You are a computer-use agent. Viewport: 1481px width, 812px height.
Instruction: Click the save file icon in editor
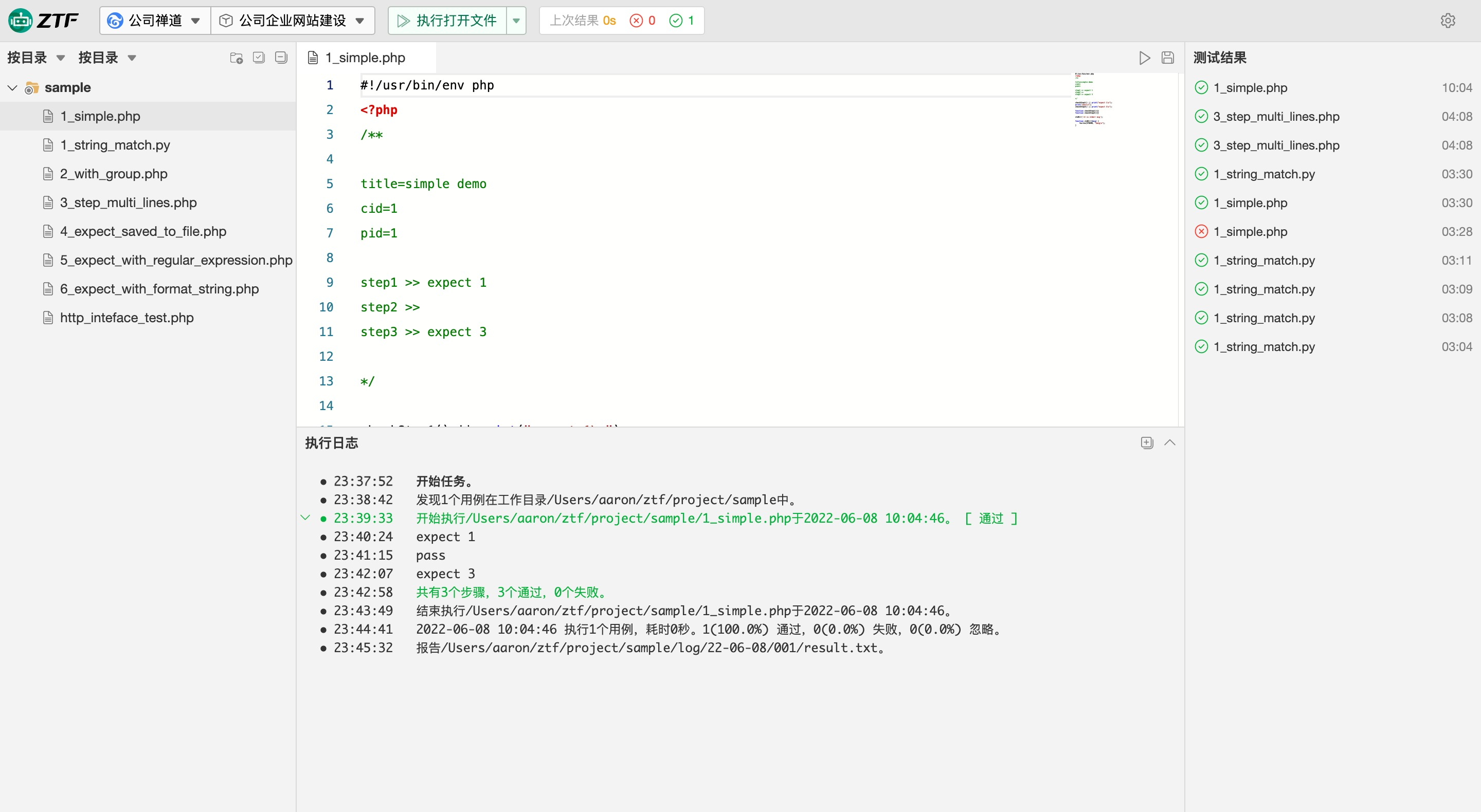(x=1167, y=58)
